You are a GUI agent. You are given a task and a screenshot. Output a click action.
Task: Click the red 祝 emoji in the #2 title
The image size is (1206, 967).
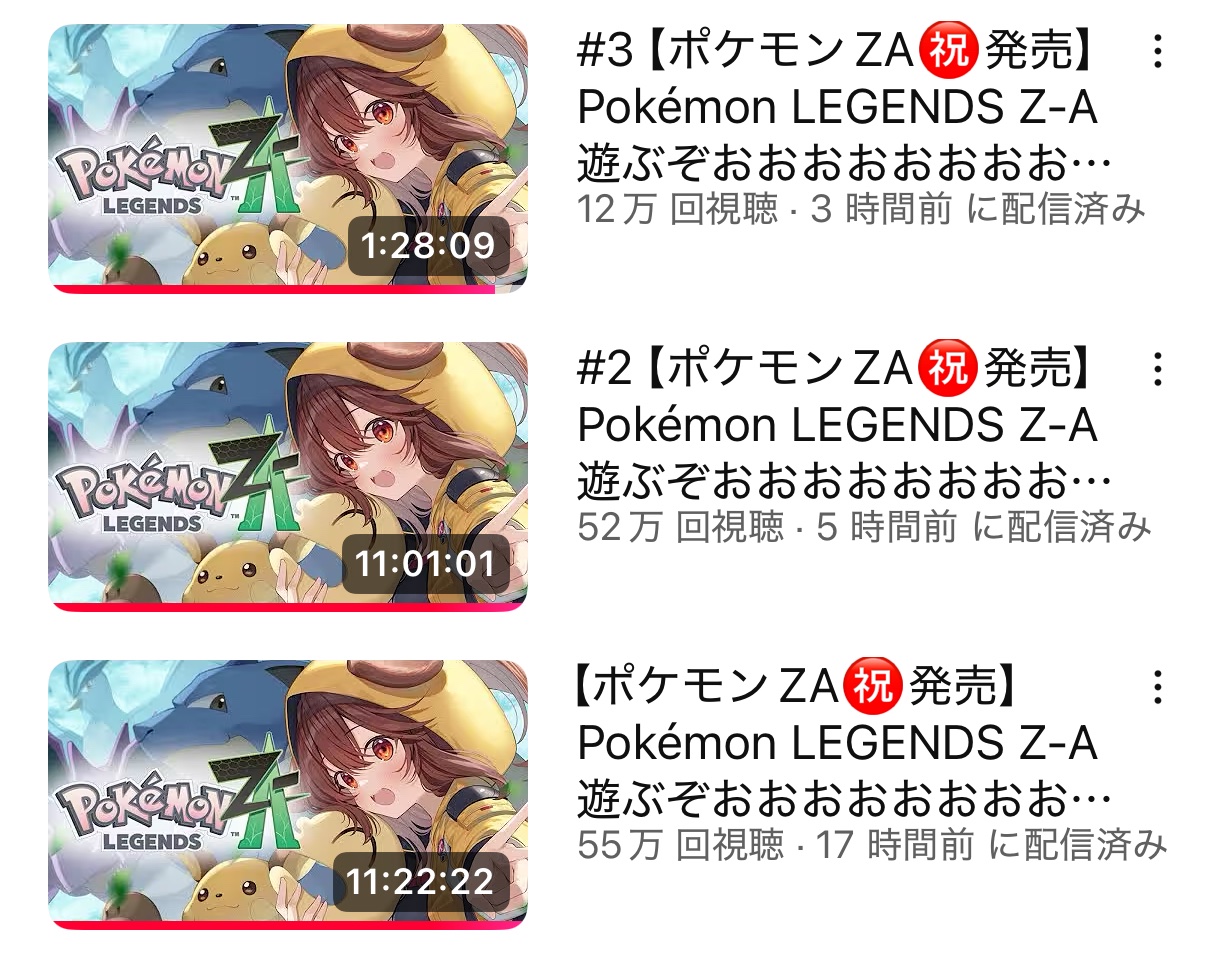(948, 370)
